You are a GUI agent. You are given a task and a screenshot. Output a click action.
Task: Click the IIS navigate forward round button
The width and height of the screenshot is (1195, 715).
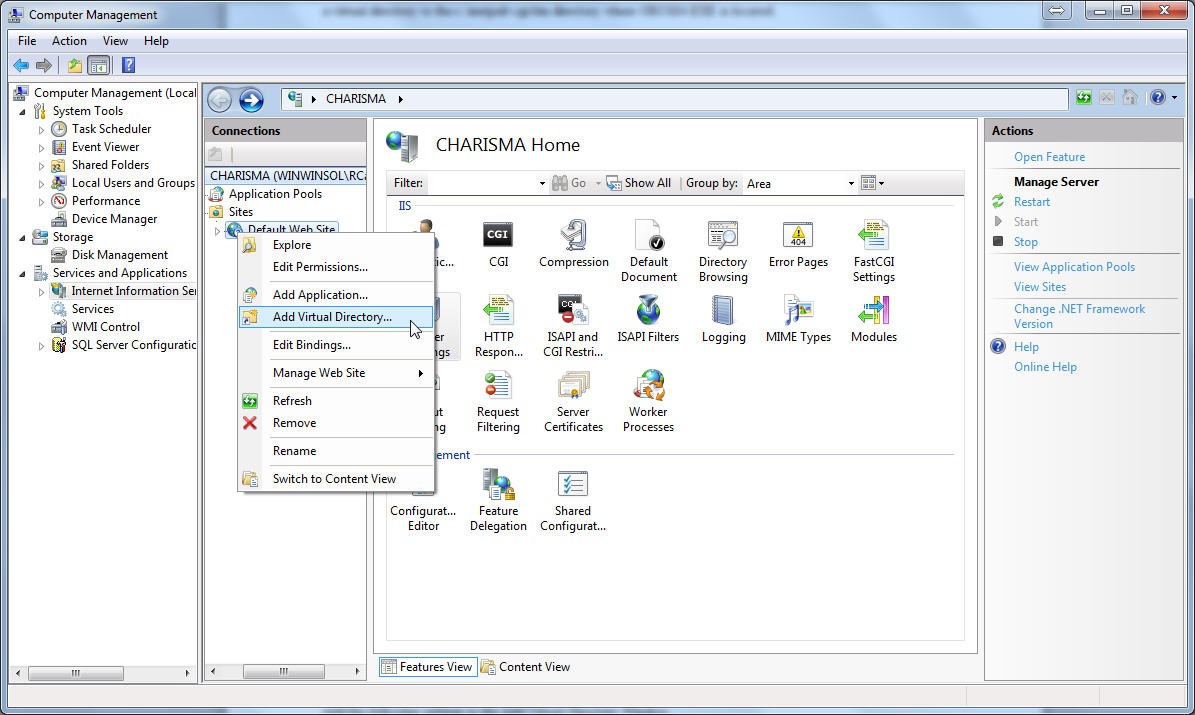(x=251, y=99)
